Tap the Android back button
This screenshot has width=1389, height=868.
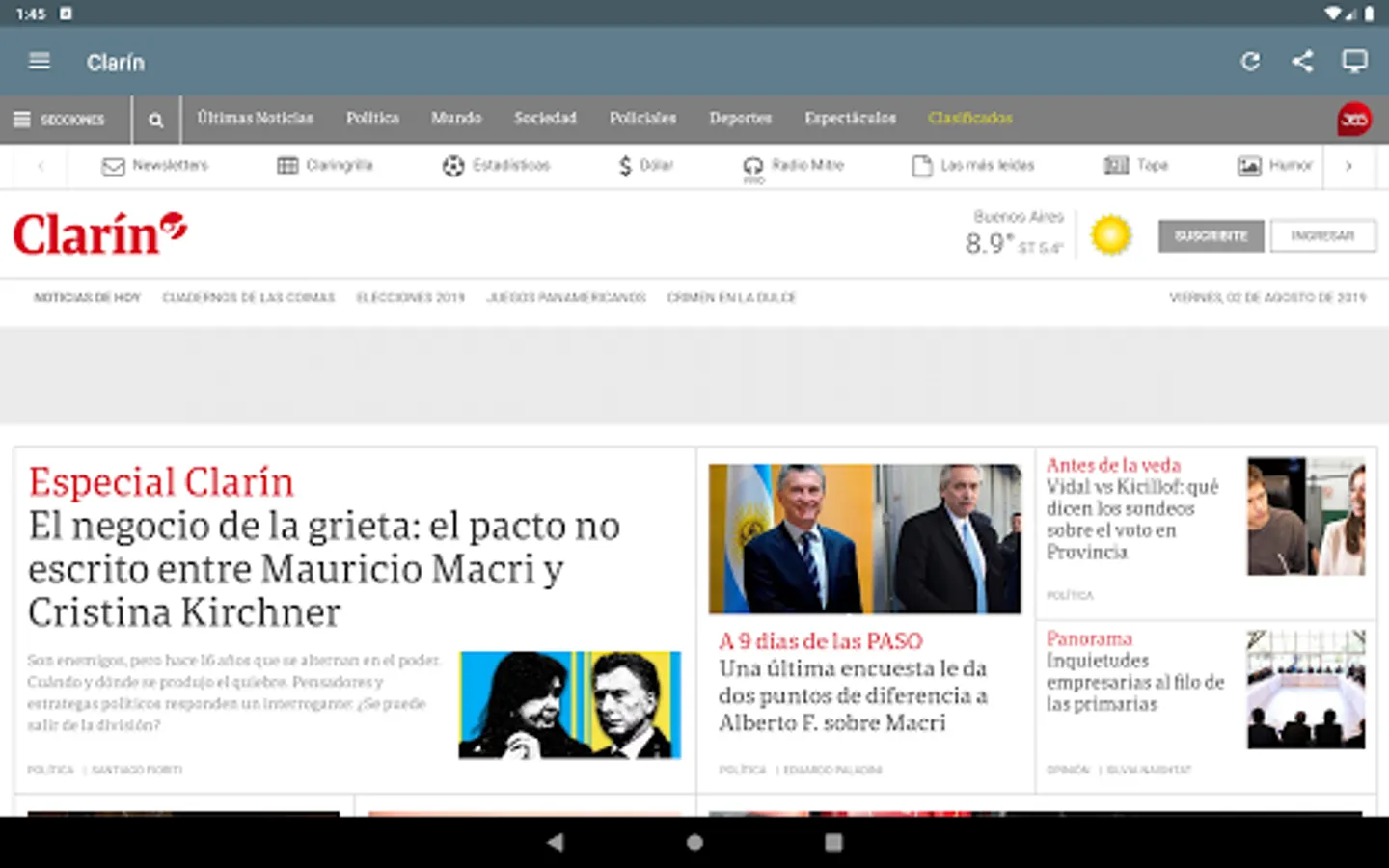556,842
